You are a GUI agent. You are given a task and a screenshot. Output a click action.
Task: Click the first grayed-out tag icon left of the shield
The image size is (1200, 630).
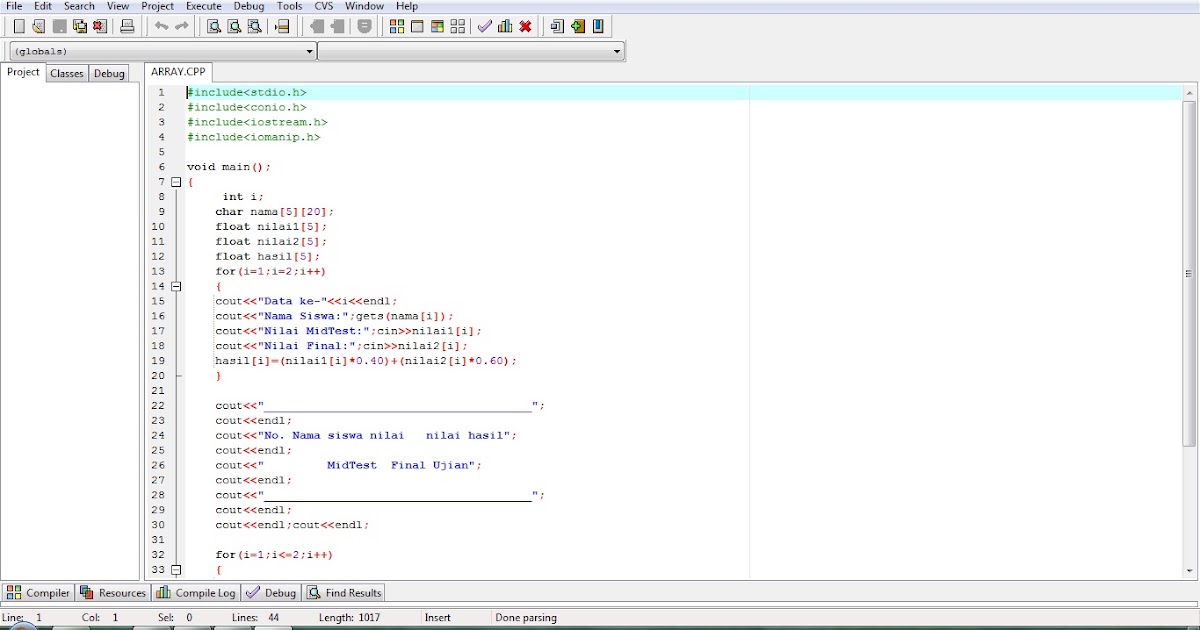317,26
